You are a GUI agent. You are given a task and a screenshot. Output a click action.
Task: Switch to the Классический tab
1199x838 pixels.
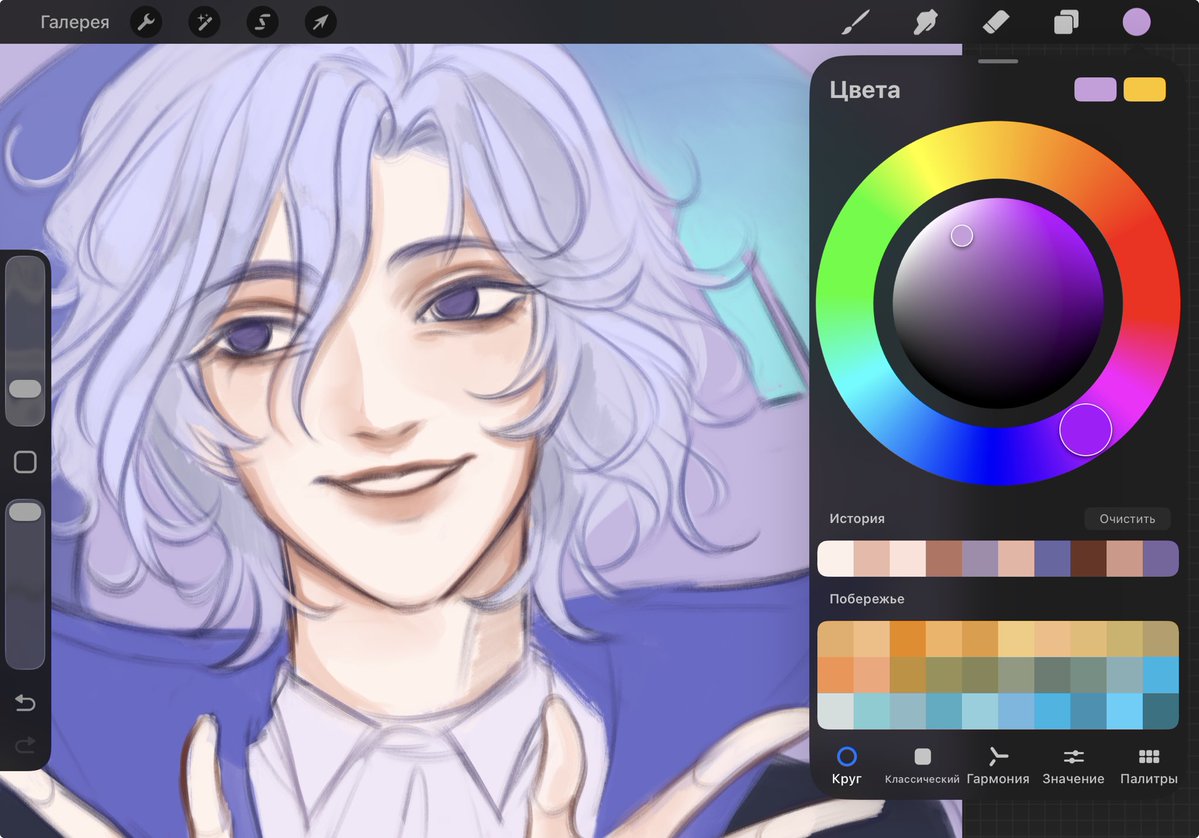pyautogui.click(x=922, y=766)
